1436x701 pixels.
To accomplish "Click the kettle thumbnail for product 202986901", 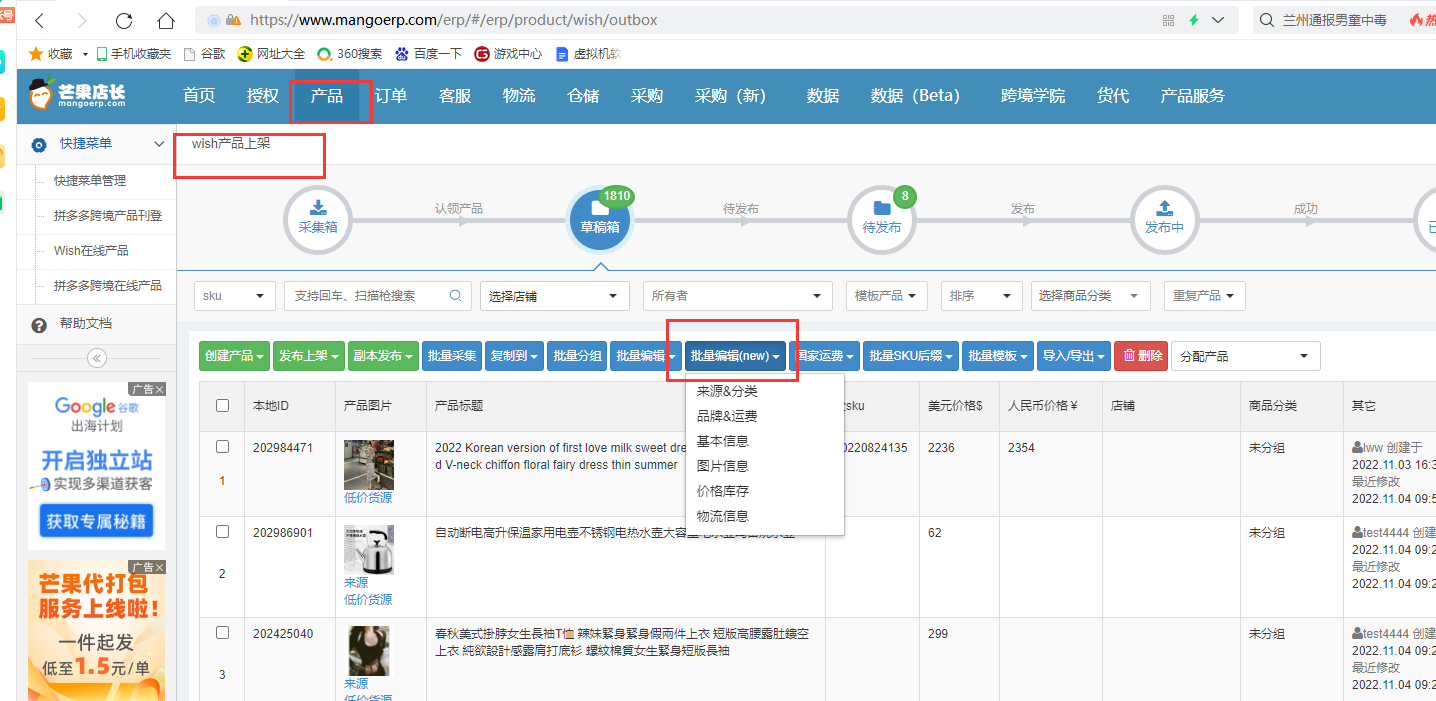I will click(x=369, y=550).
